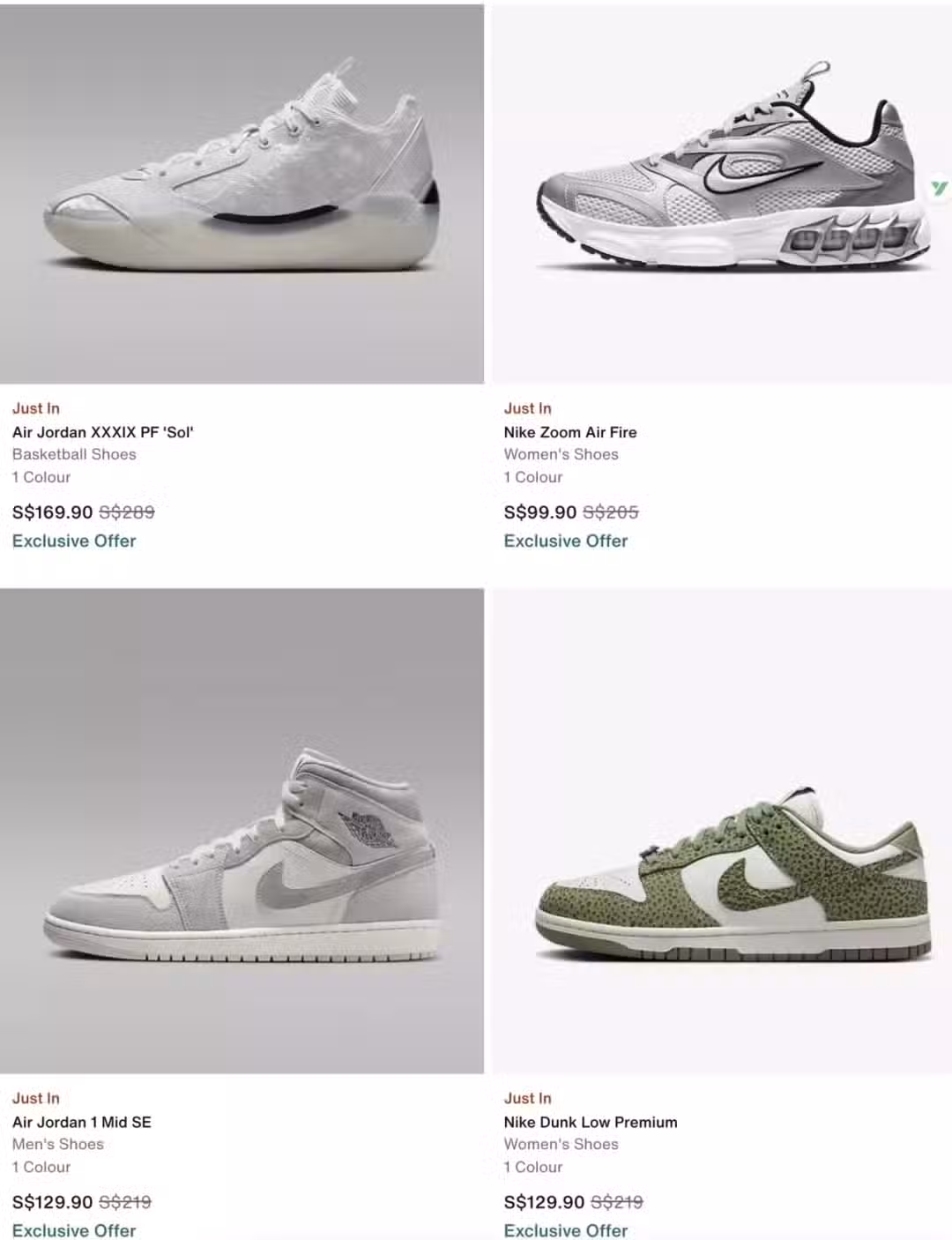
Task: Click Just In label above Nike Dunk Low
Action: 528,1098
